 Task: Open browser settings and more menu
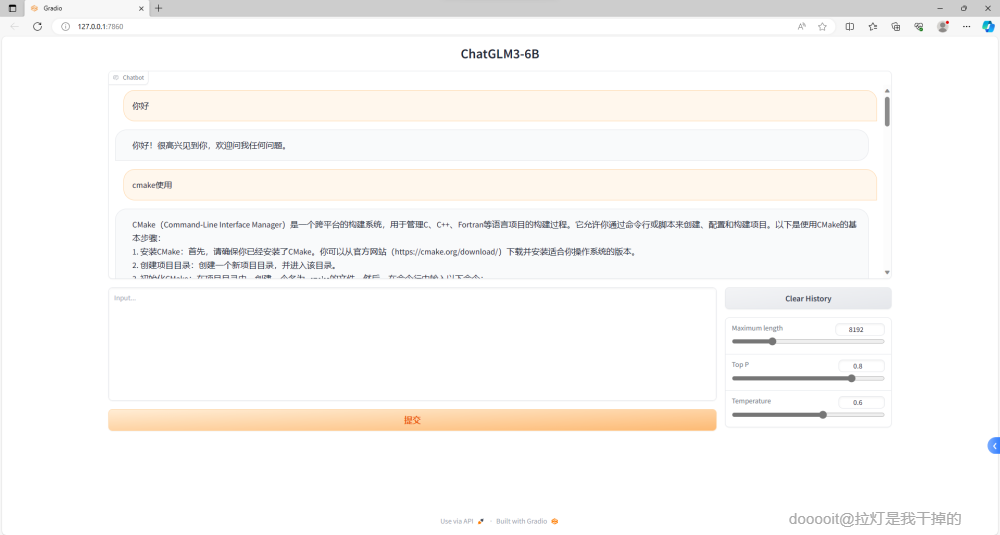(x=966, y=27)
